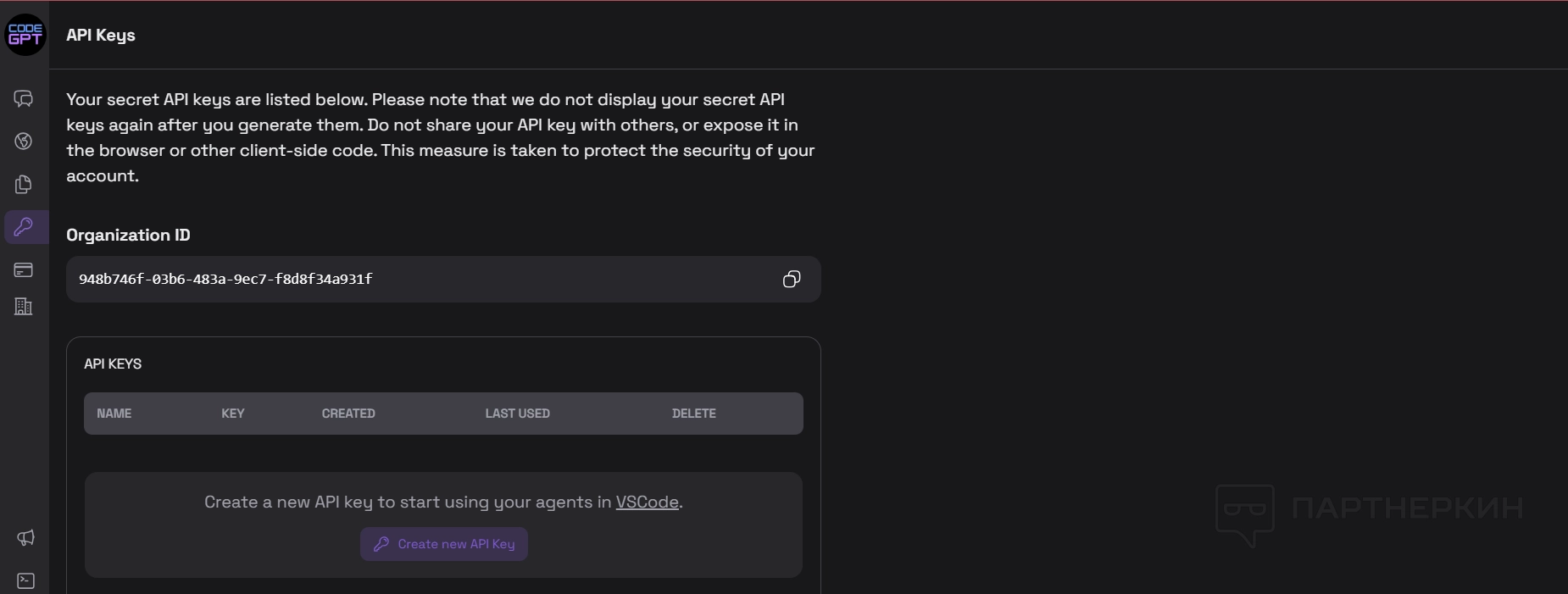
Task: Open the globe icon in sidebar
Action: 24,142
